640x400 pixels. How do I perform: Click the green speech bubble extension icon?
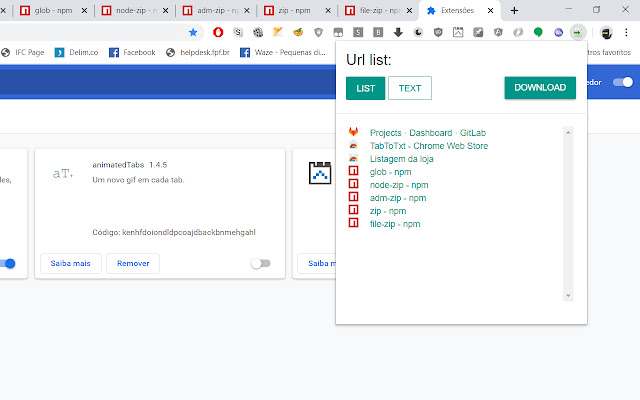538,32
